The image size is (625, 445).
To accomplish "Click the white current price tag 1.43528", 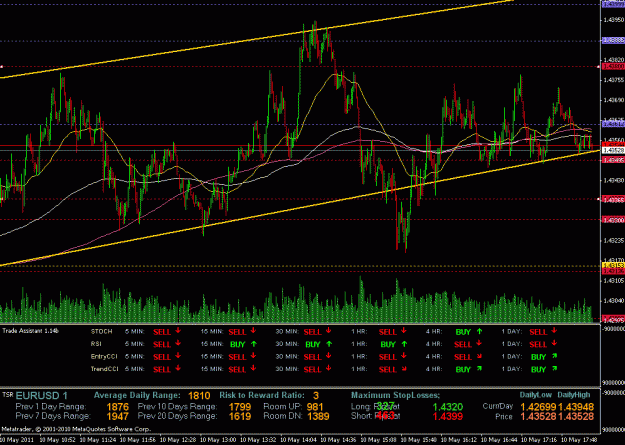I will (613, 150).
